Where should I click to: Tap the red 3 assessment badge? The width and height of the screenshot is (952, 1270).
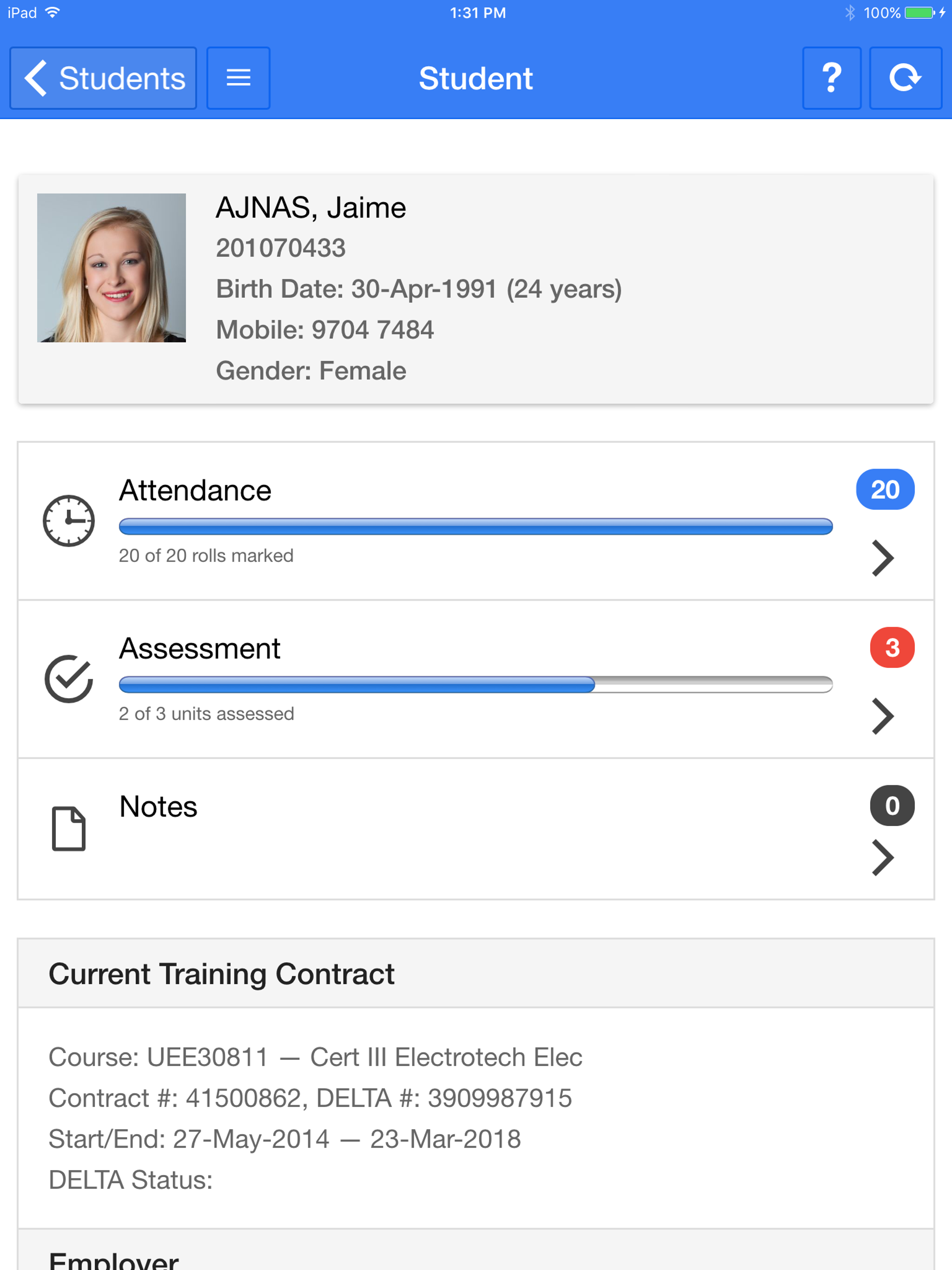[892, 647]
